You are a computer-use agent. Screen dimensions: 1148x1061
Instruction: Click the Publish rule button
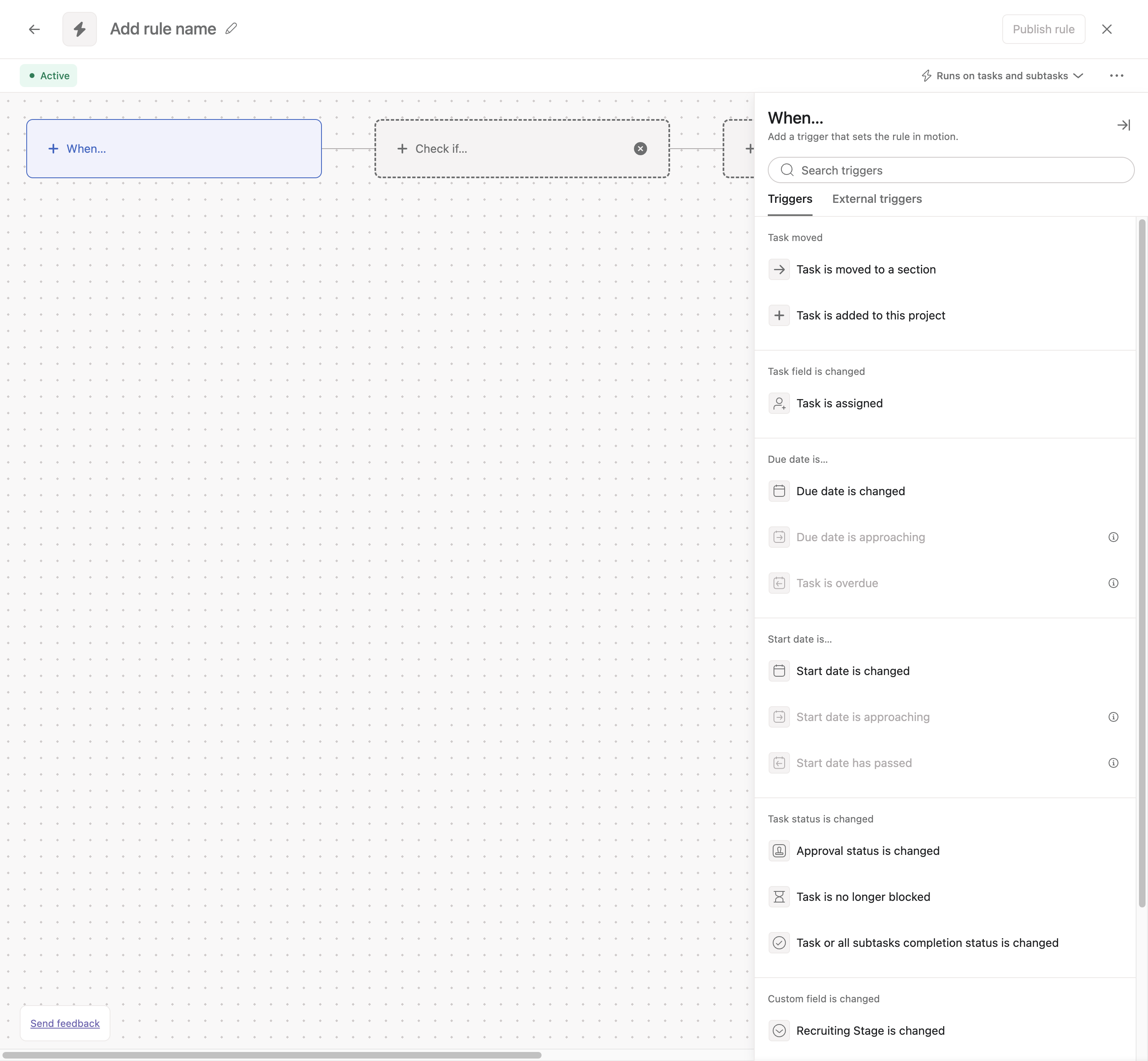[1043, 29]
